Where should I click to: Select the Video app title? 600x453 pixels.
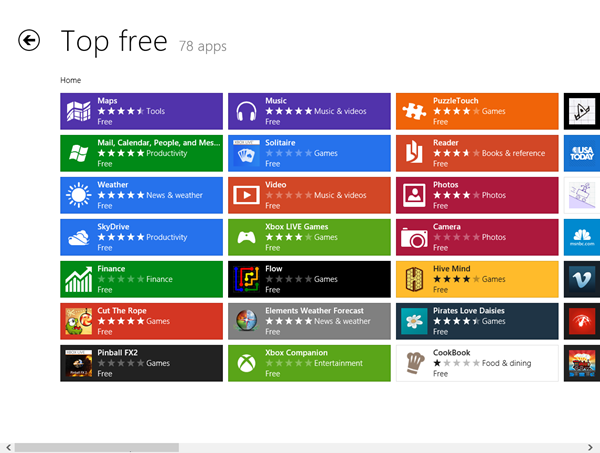[x=276, y=184]
